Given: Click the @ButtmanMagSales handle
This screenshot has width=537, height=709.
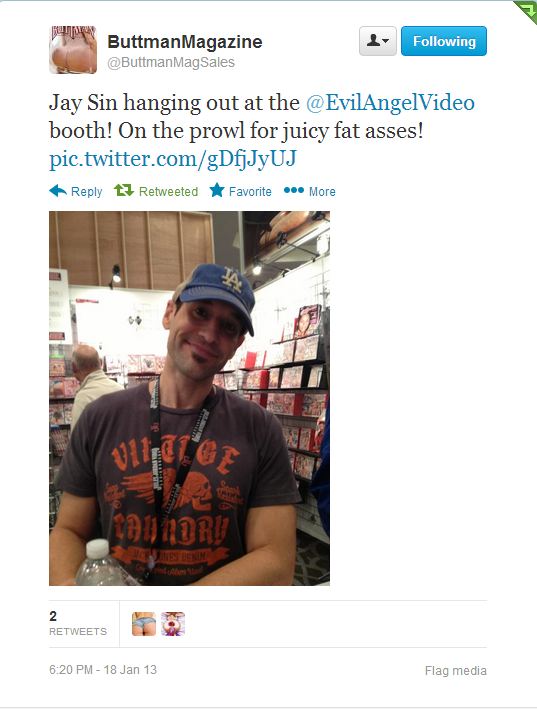Looking at the screenshot, I should pos(171,62).
